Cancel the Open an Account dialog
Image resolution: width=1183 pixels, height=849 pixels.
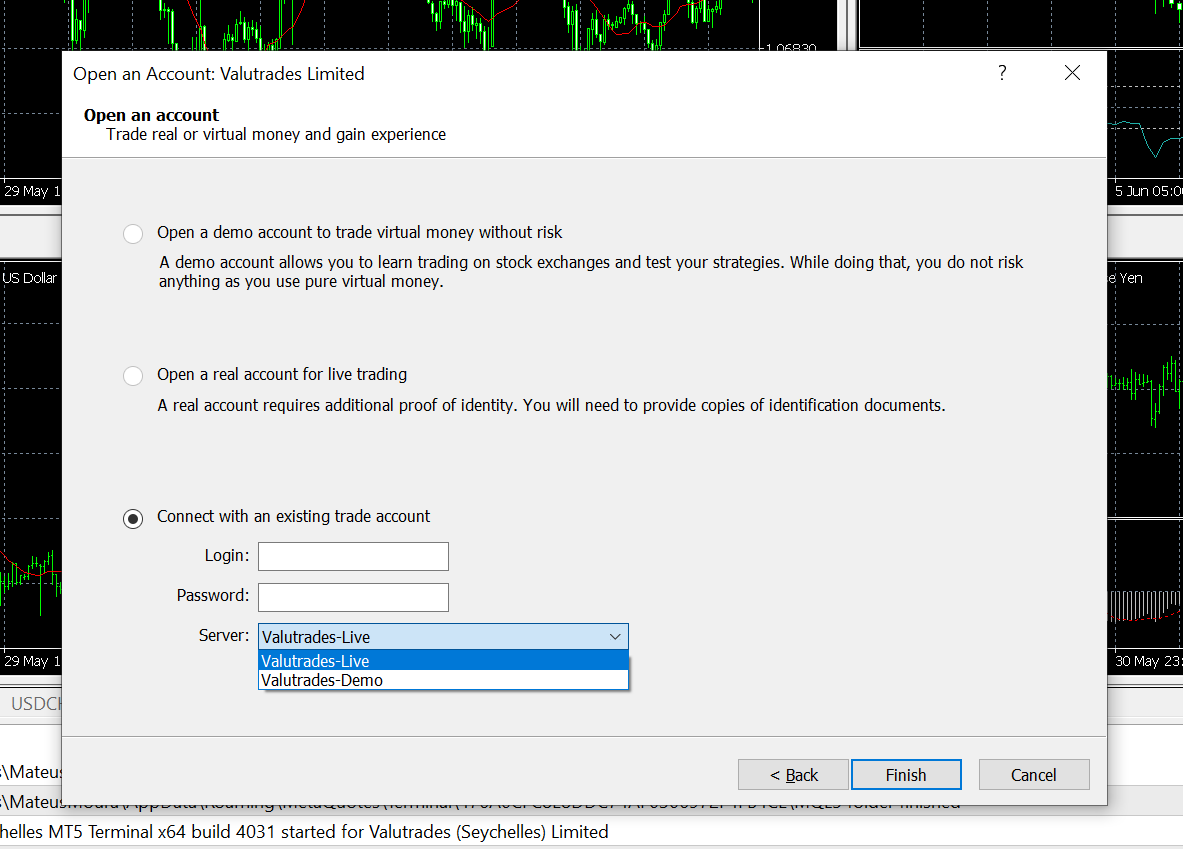pyautogui.click(x=1034, y=775)
